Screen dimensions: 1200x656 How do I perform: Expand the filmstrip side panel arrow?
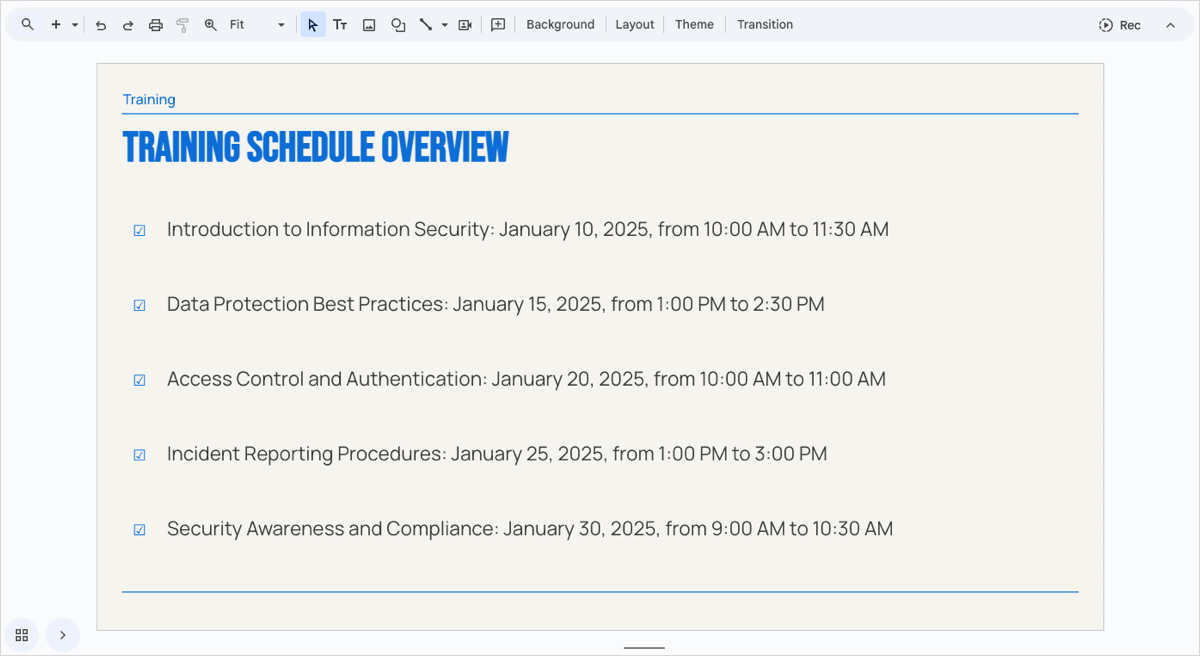(x=62, y=635)
